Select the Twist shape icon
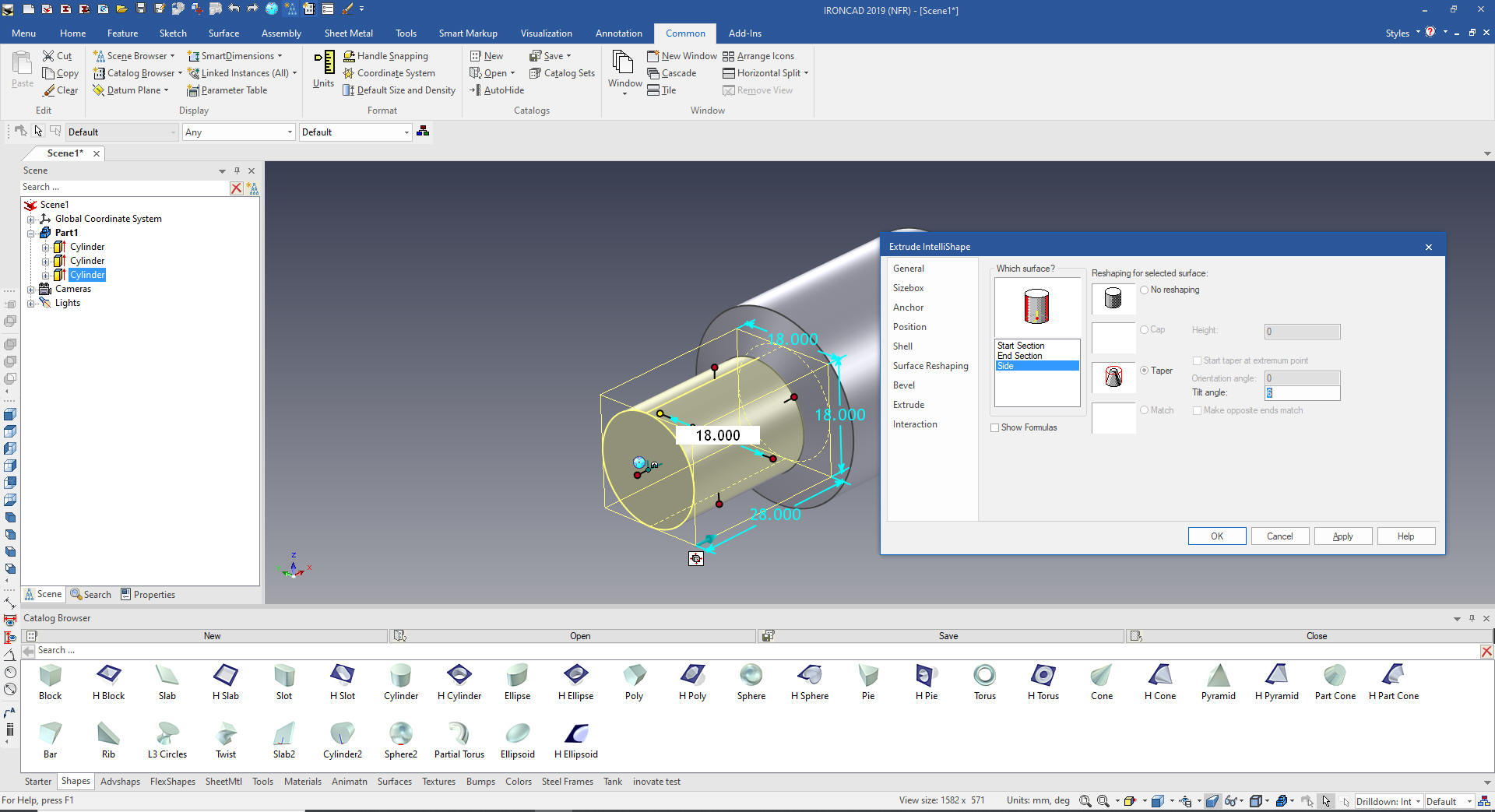1495x812 pixels. [x=226, y=734]
